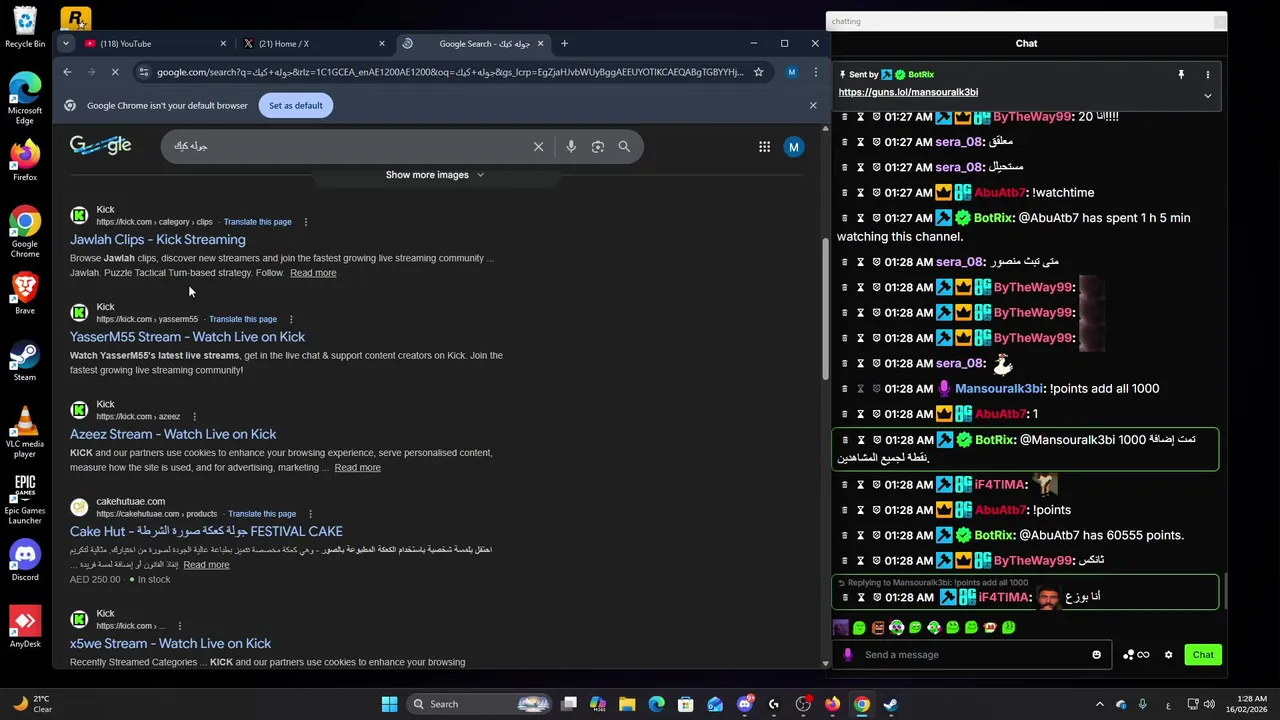1280x720 pixels.
Task: Close the YouTube tab
Action: [x=223, y=44]
